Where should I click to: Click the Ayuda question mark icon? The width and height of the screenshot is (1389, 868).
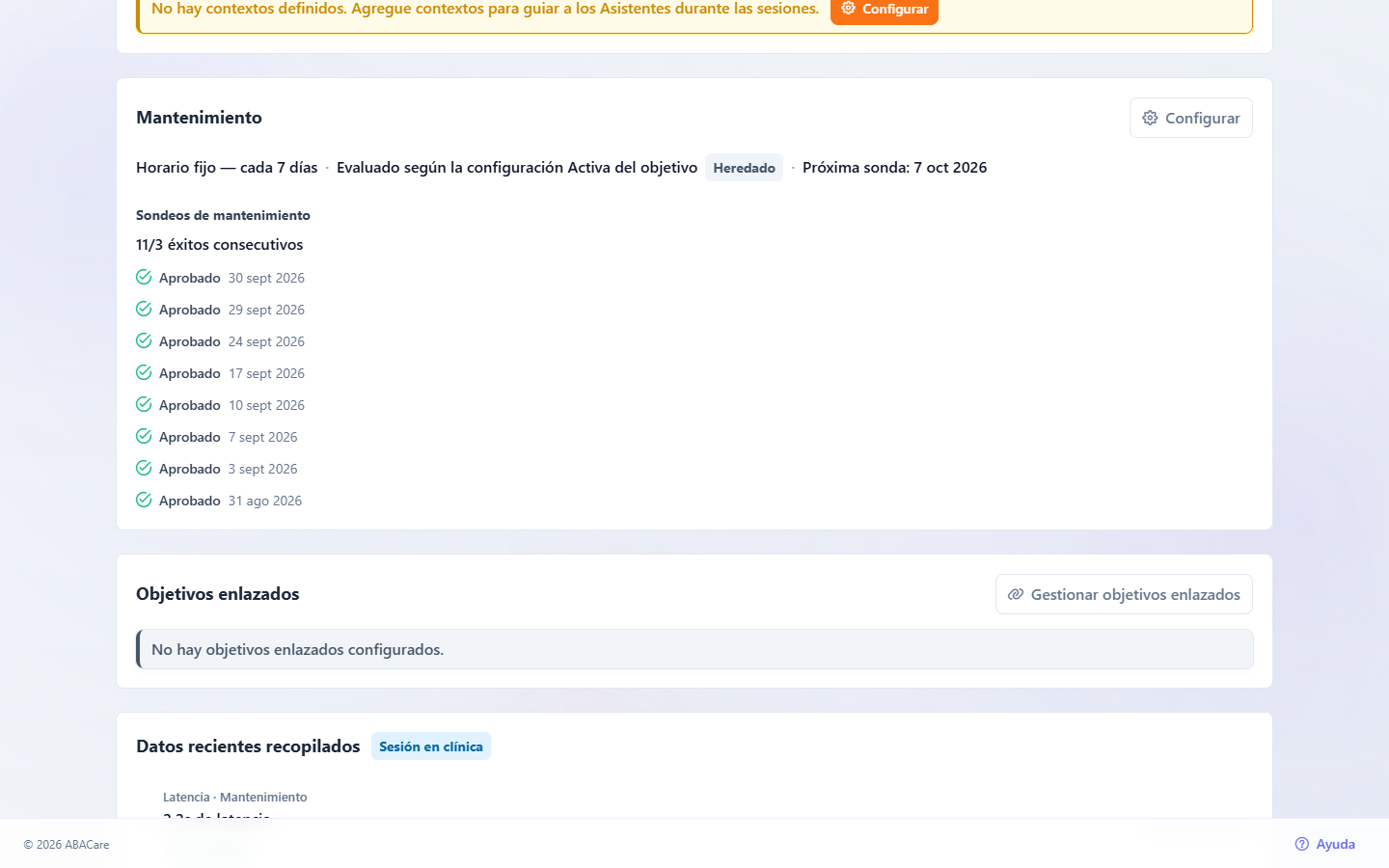pyautogui.click(x=1302, y=844)
